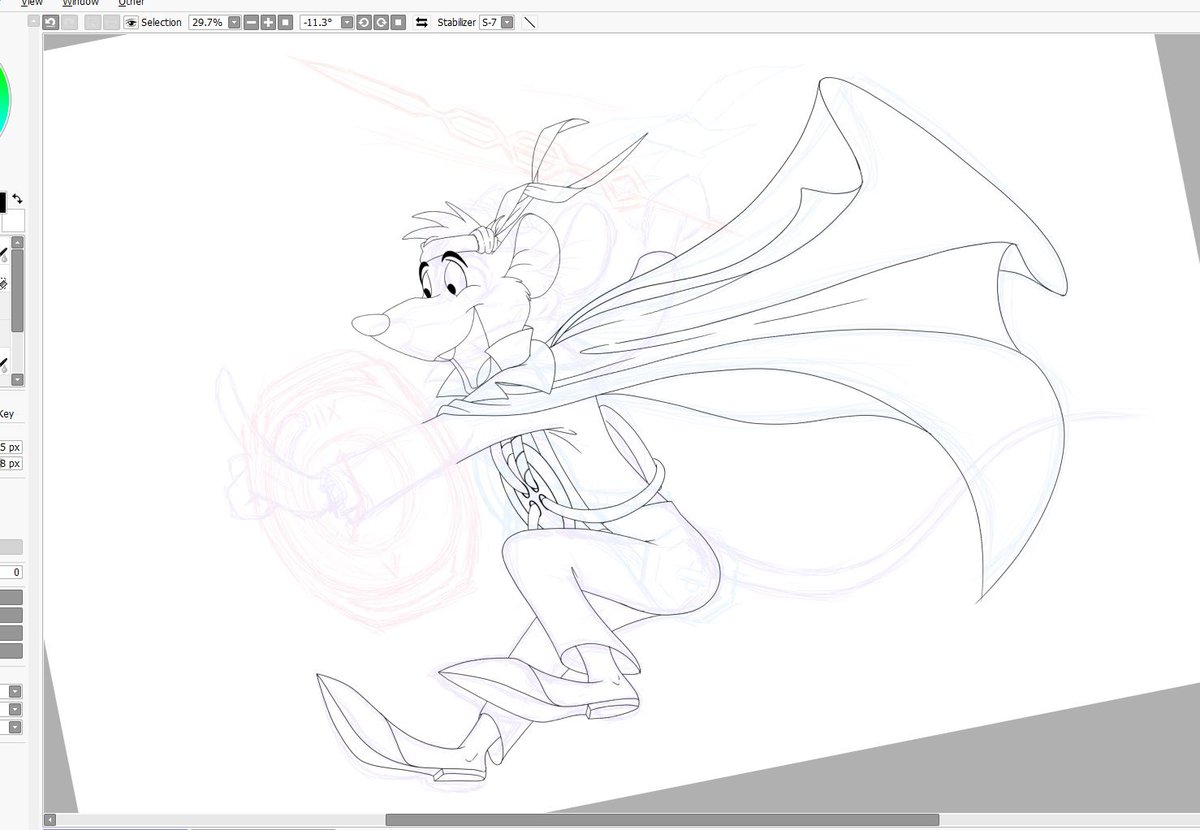Click the Redo arrow button beside Undo
The width and height of the screenshot is (1200, 830).
pos(70,22)
